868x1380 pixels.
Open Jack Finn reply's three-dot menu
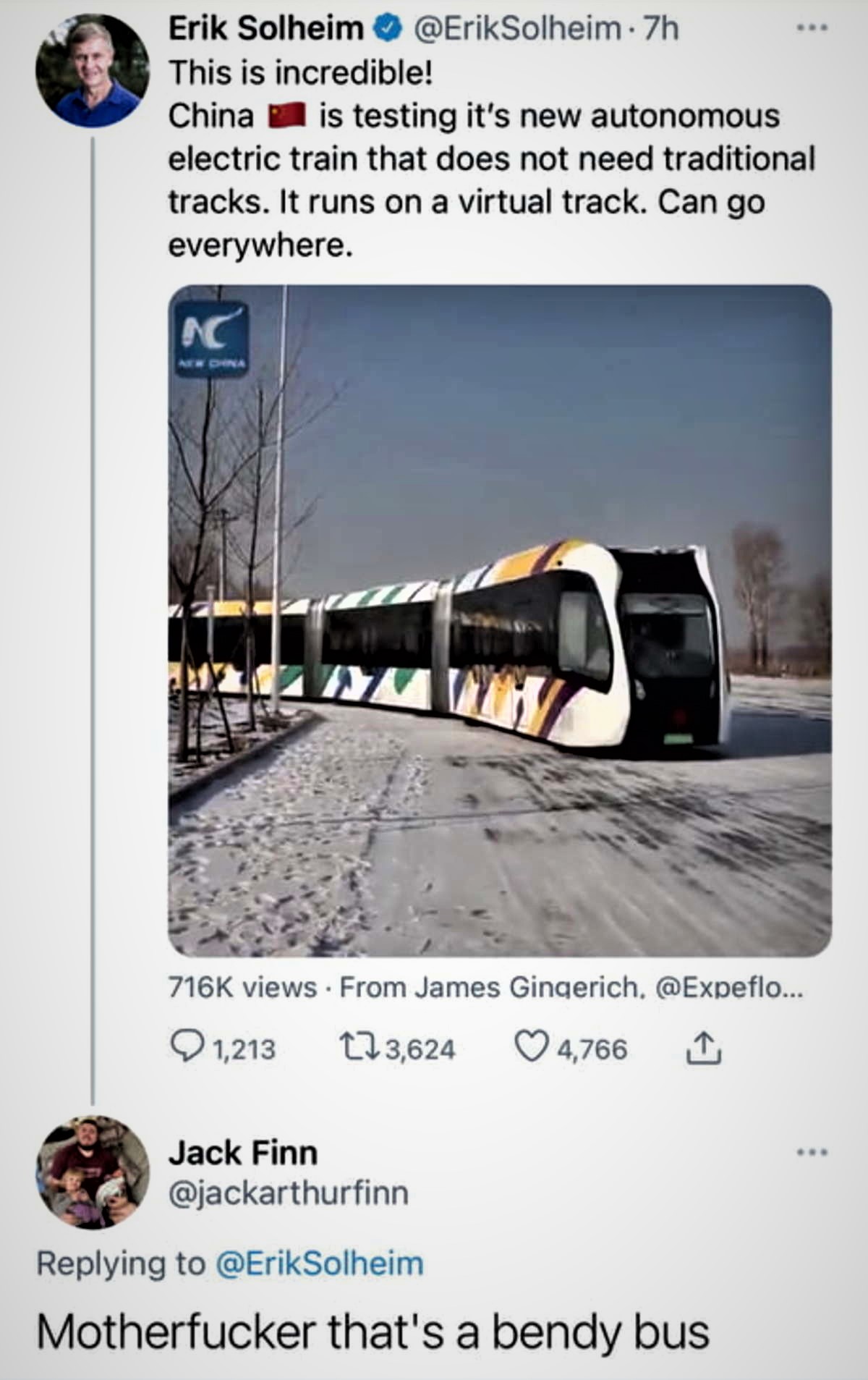point(812,1152)
